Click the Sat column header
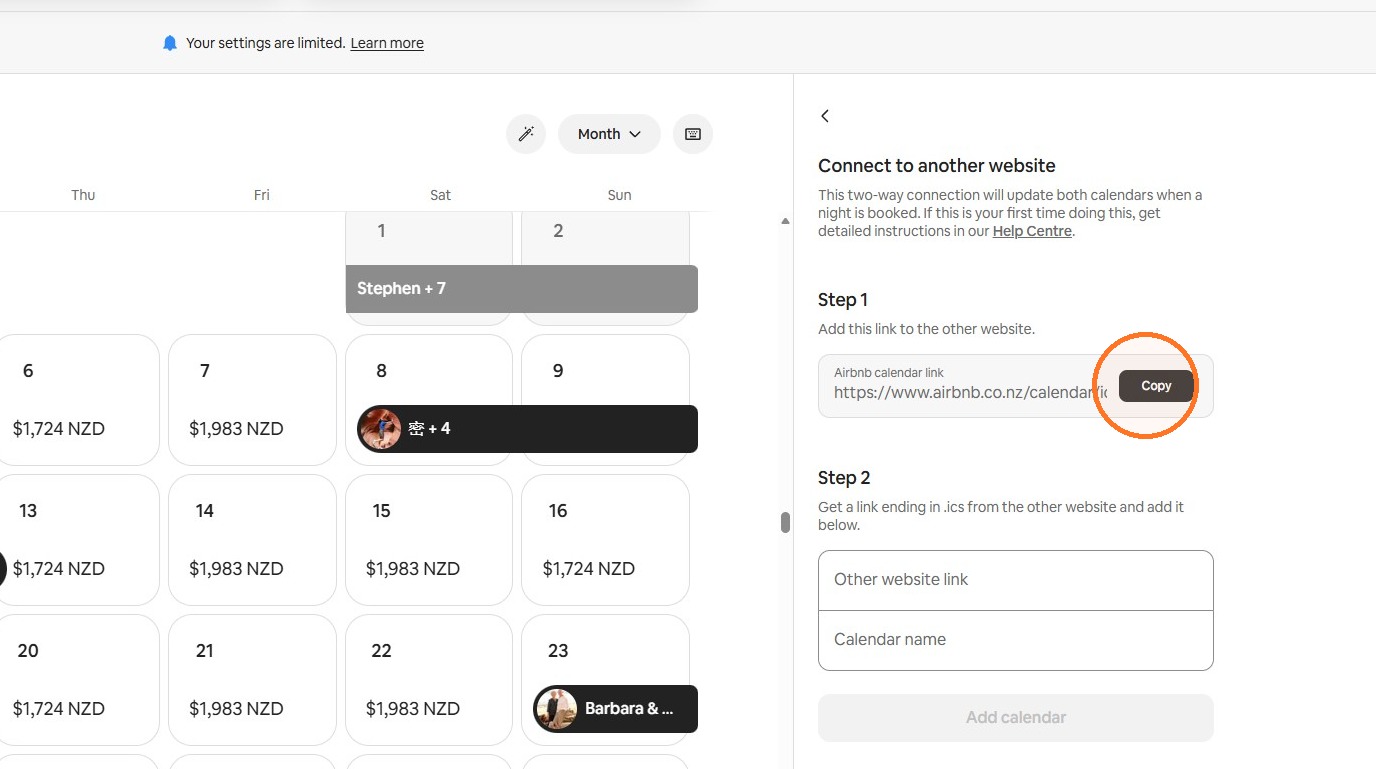This screenshot has height=769, width=1376. (x=440, y=195)
